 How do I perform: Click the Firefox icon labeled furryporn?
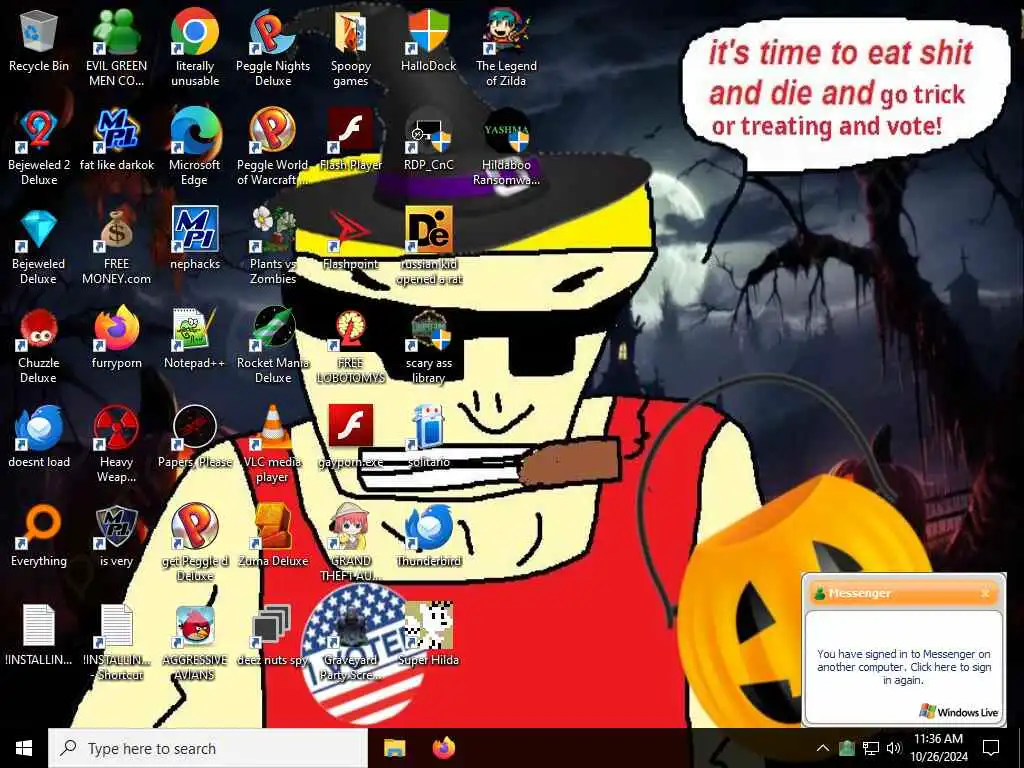pyautogui.click(x=117, y=329)
